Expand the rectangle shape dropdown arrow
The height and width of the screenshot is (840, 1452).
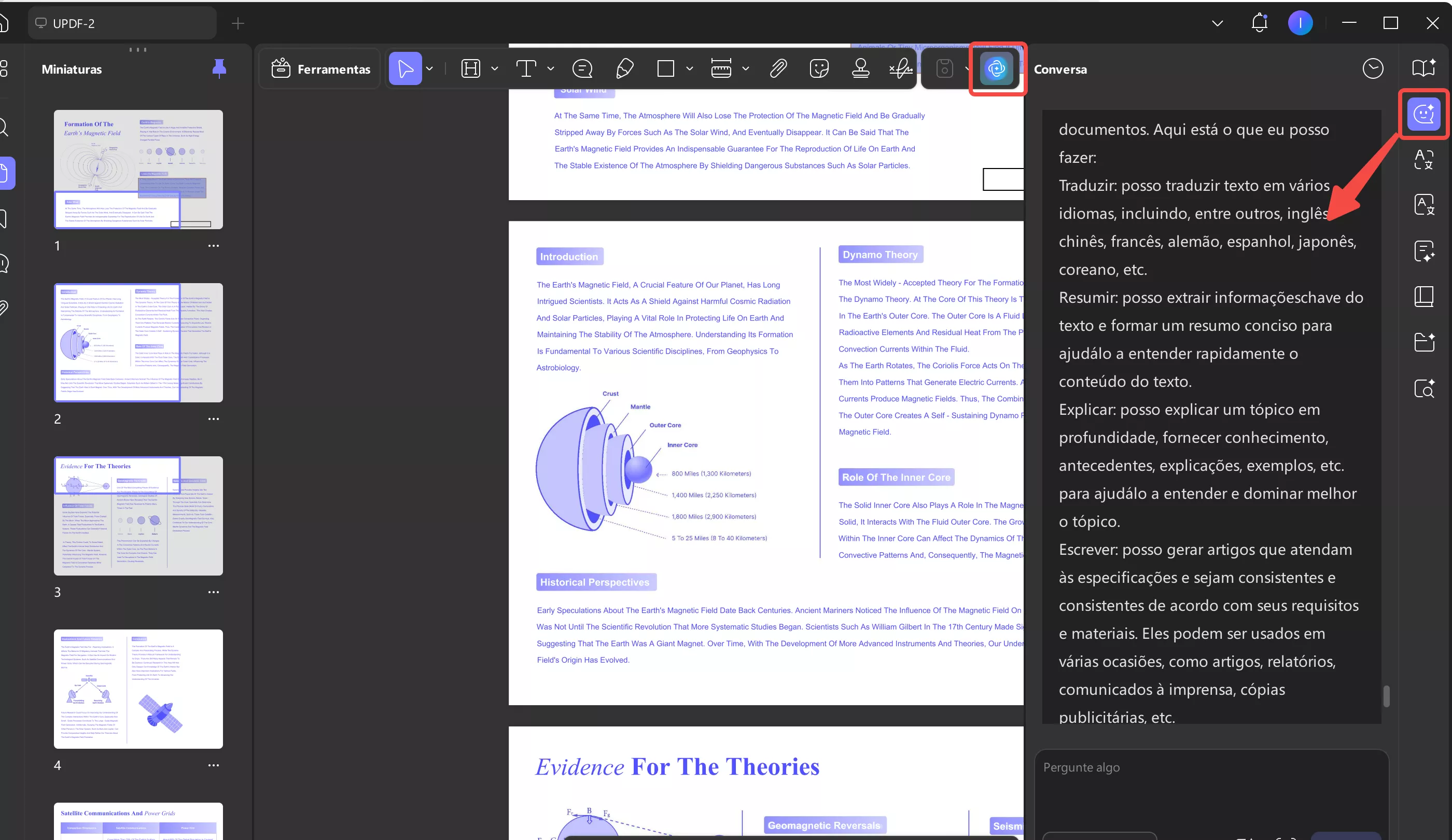[690, 69]
